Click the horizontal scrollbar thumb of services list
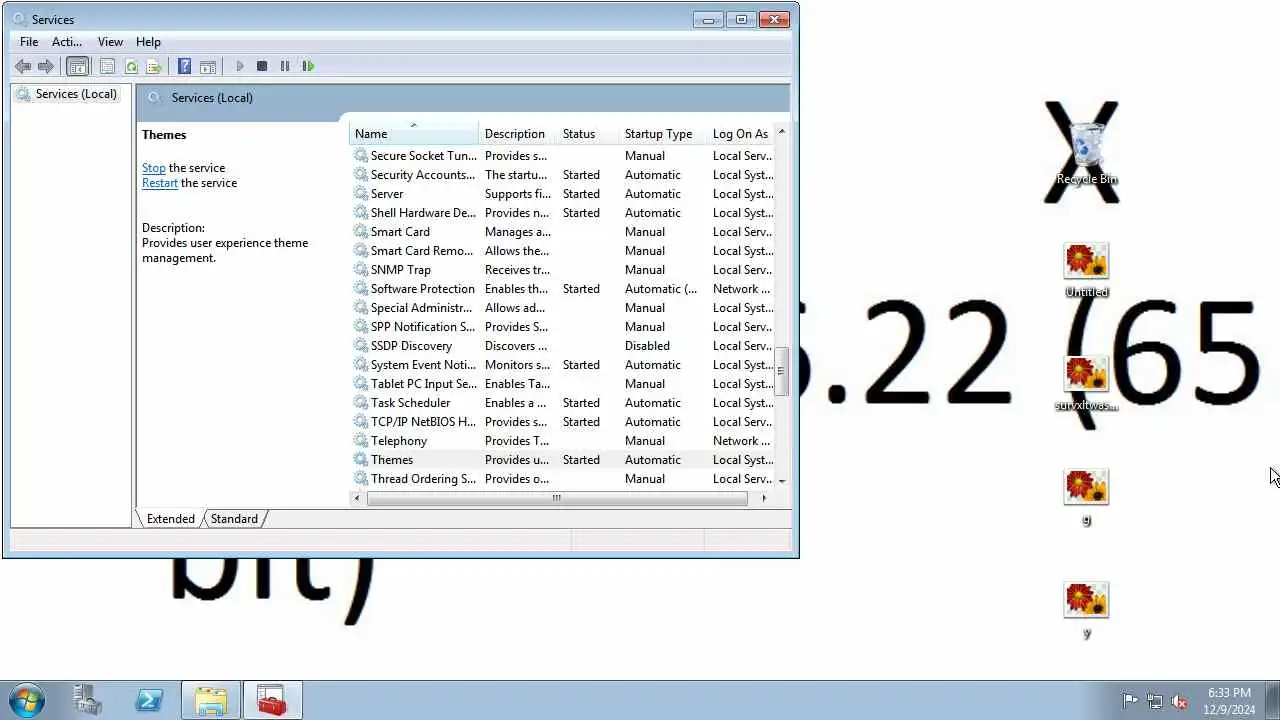The height and width of the screenshot is (720, 1280). (x=557, y=498)
